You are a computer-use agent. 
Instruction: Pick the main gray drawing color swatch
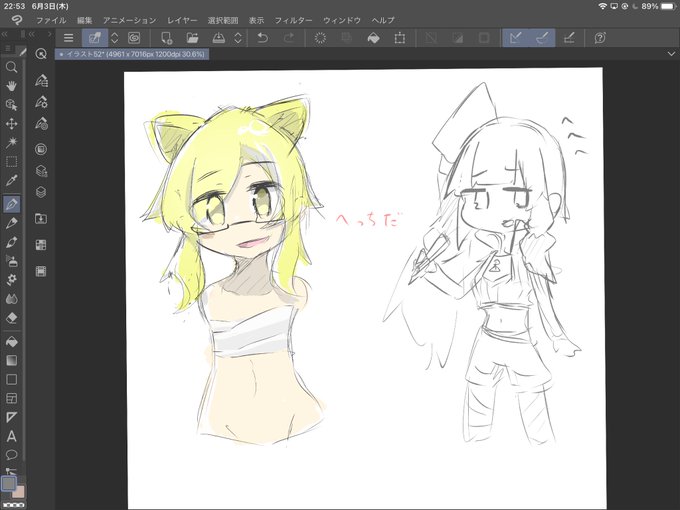pyautogui.click(x=9, y=483)
